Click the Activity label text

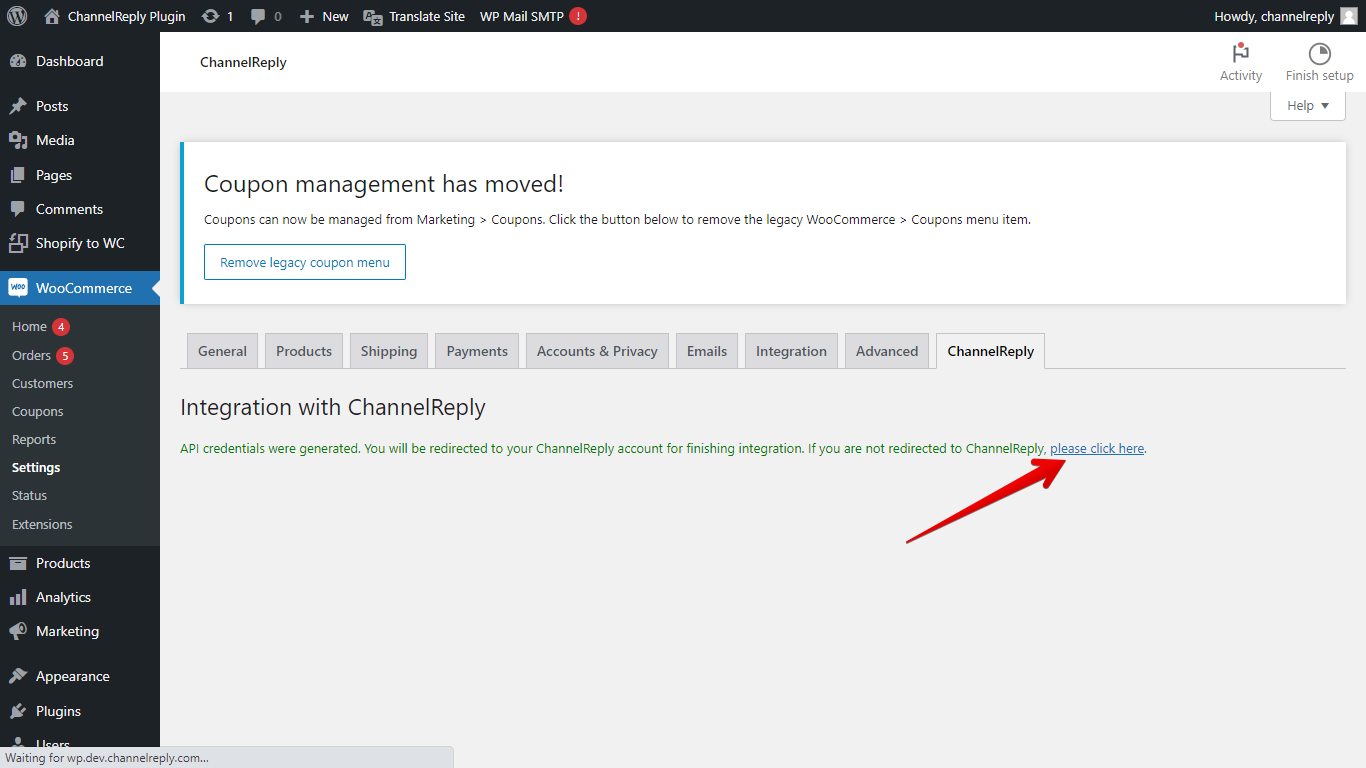click(x=1241, y=76)
